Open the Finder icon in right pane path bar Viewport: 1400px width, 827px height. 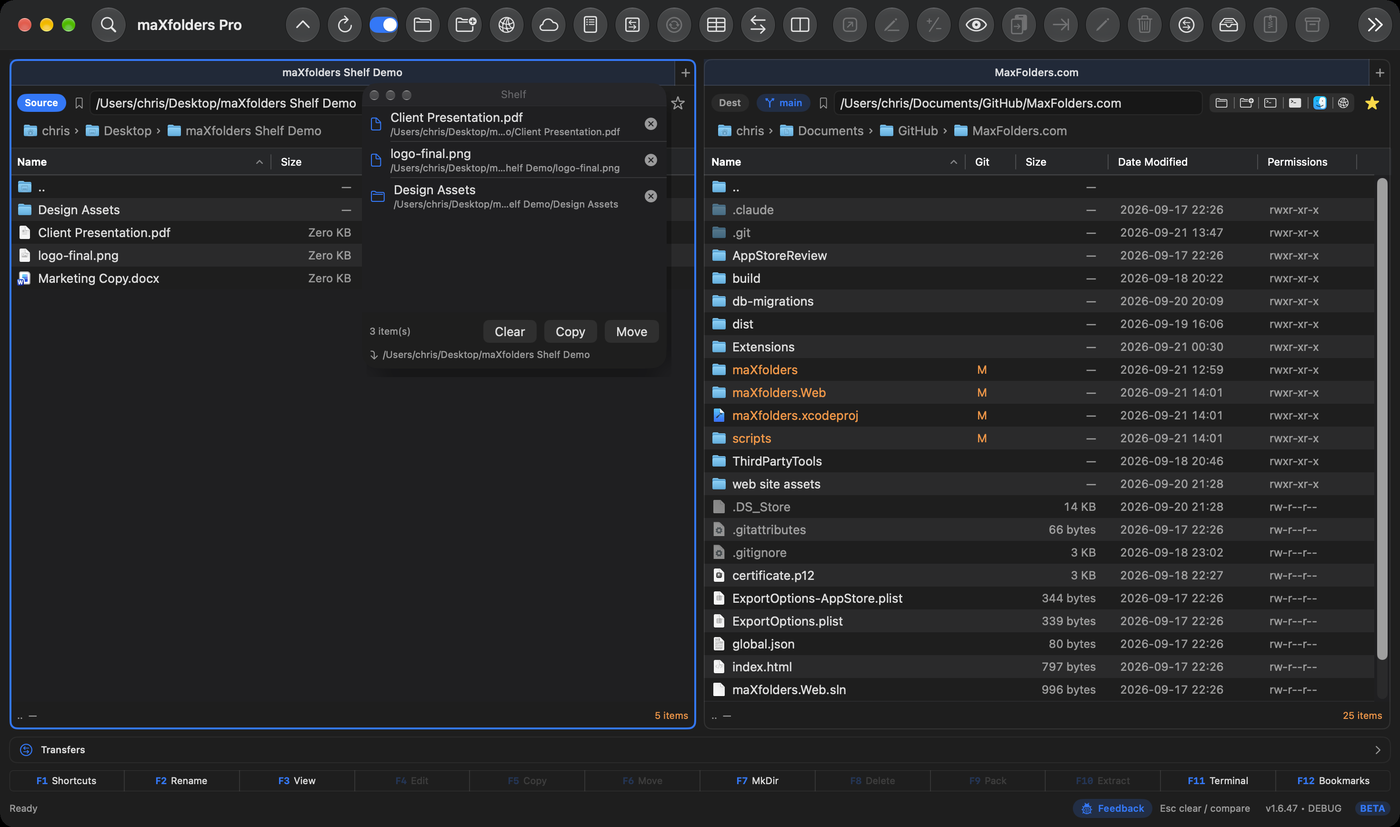pyautogui.click(x=1320, y=103)
